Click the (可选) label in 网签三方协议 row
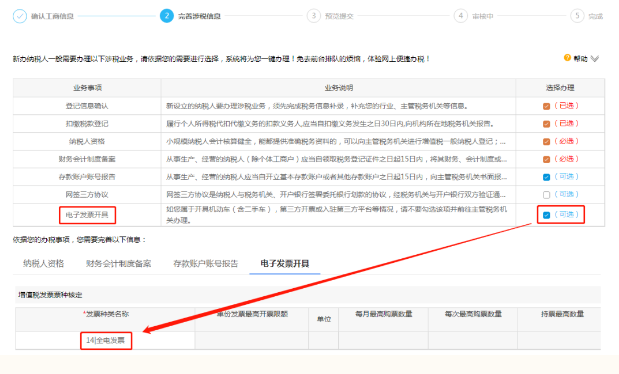Image resolution: width=619 pixels, height=374 pixels. click(x=566, y=194)
